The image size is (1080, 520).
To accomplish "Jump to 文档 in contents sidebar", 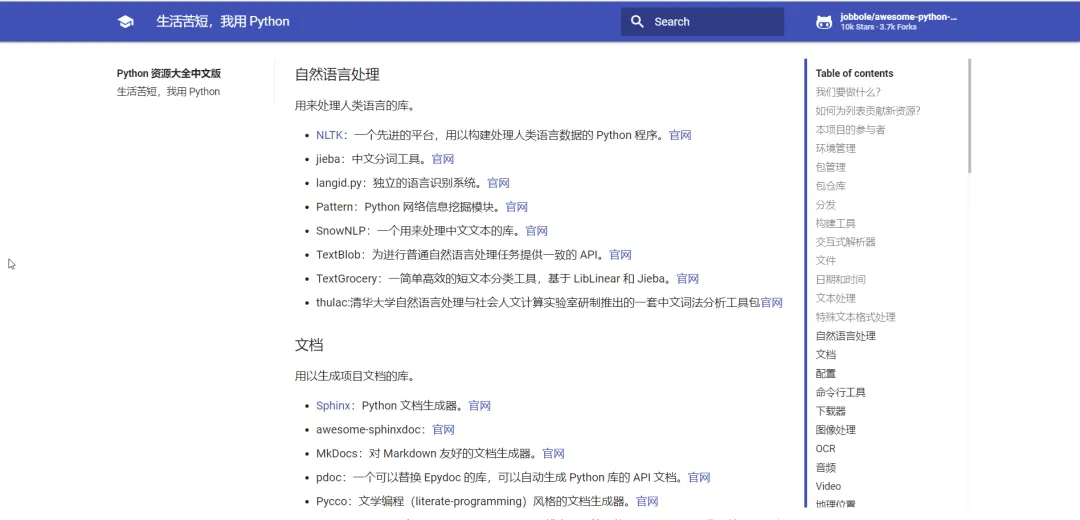I will pos(826,355).
